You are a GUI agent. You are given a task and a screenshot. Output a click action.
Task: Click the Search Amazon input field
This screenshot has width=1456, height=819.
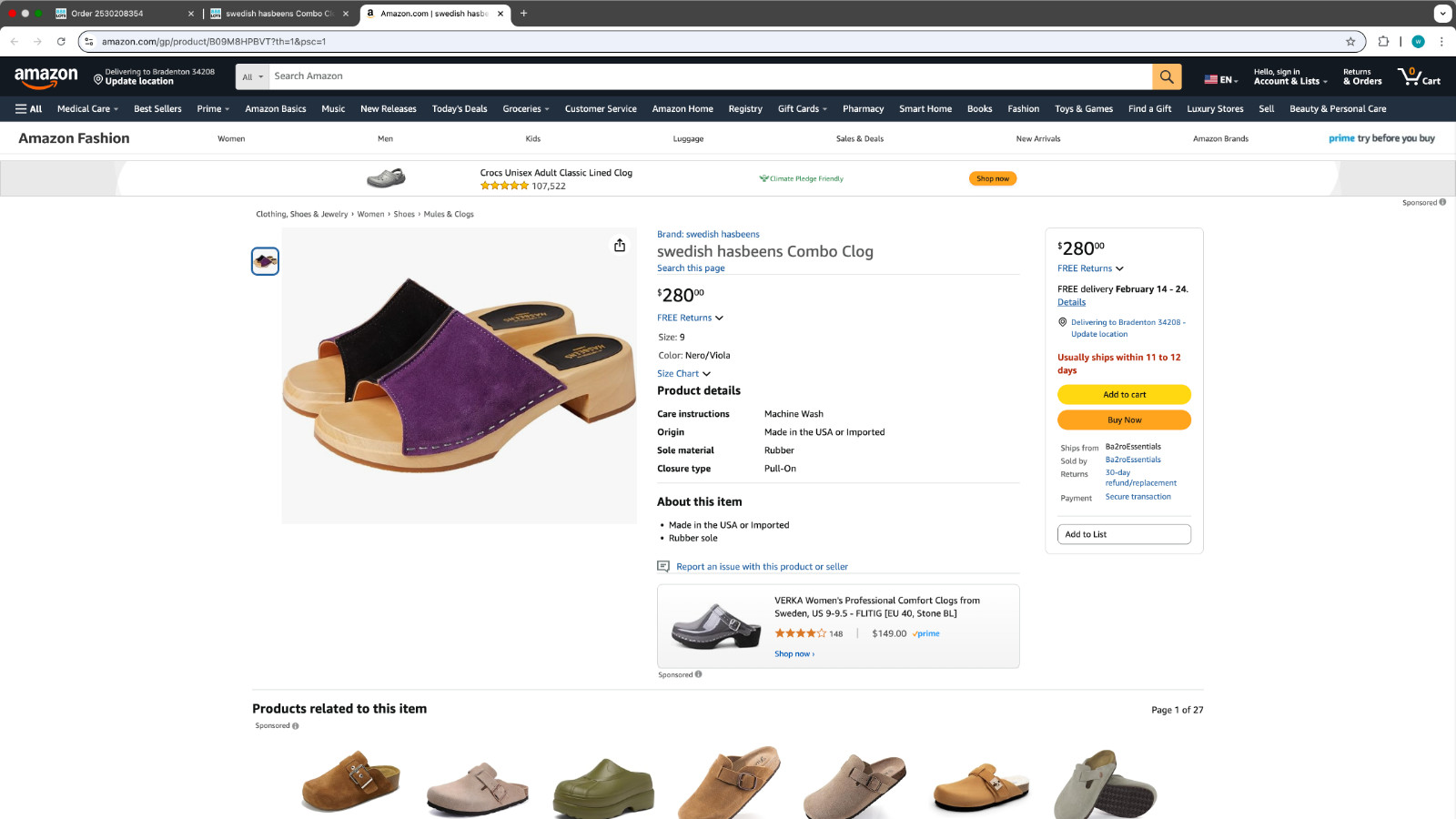point(710,76)
